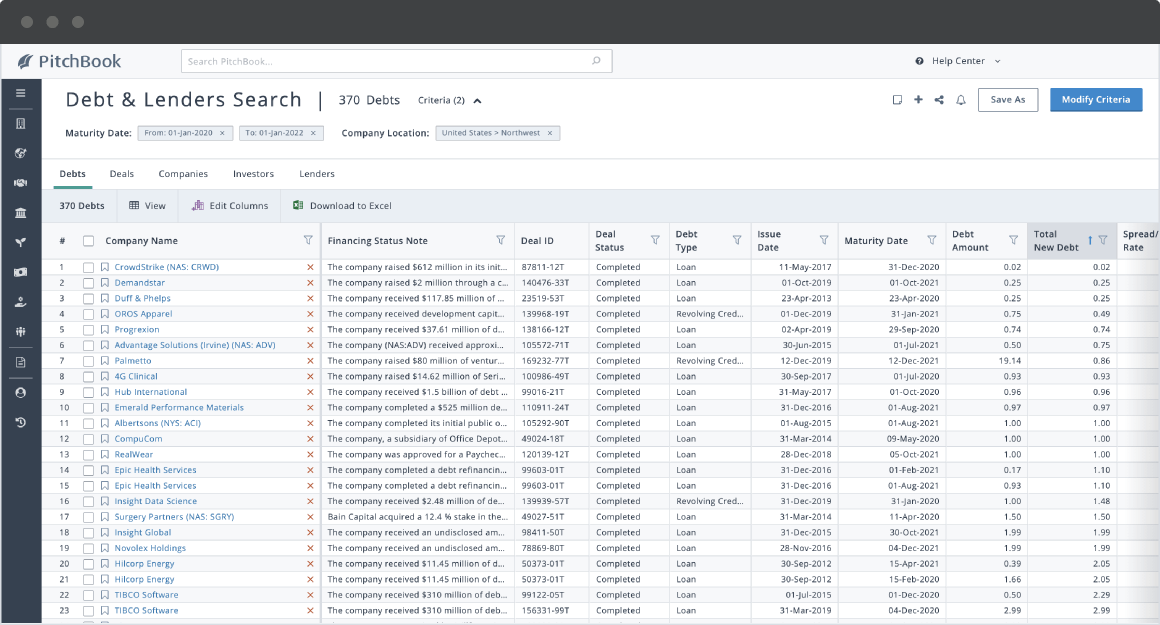This screenshot has width=1160, height=625.
Task: Bookmark the Palmetto row
Action: point(105,361)
